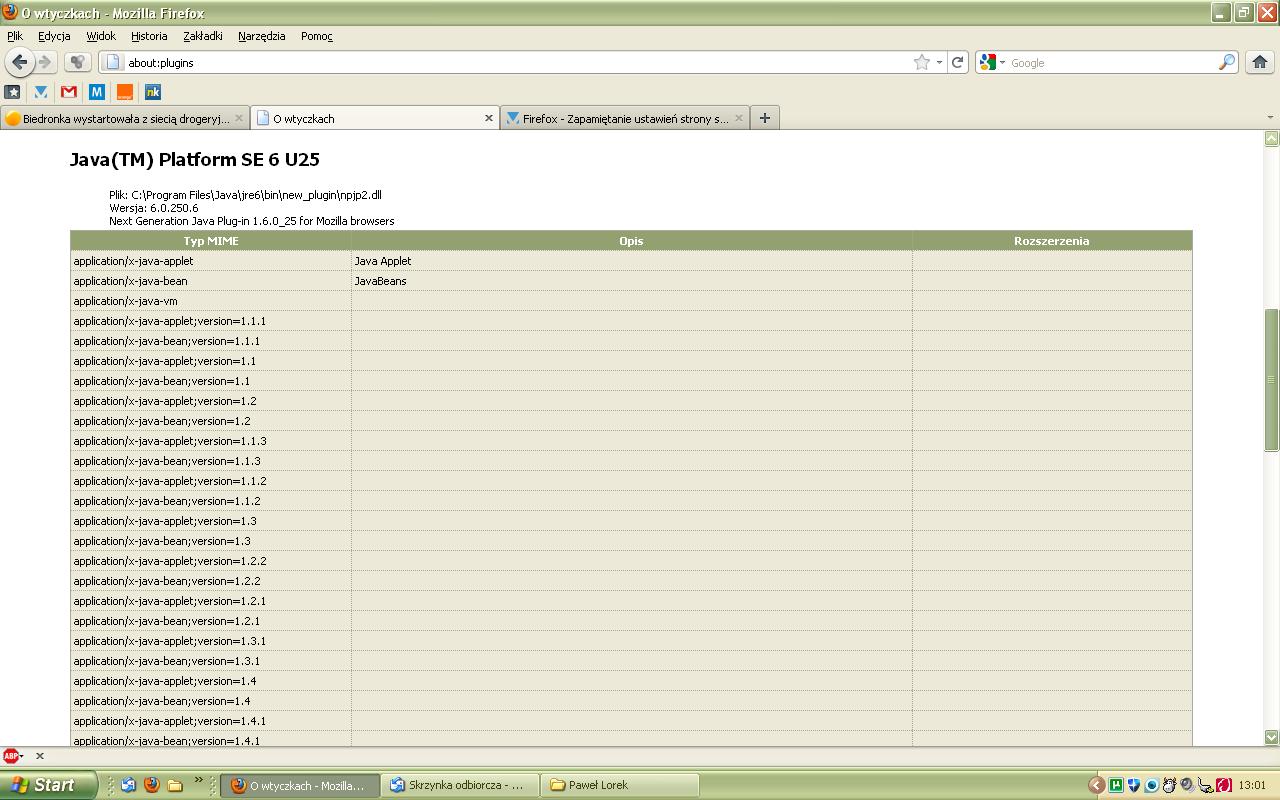Open the Adblock Plus dropdown arrow
Viewport: 1280px width, 800px height.
pyautogui.click(x=21, y=756)
